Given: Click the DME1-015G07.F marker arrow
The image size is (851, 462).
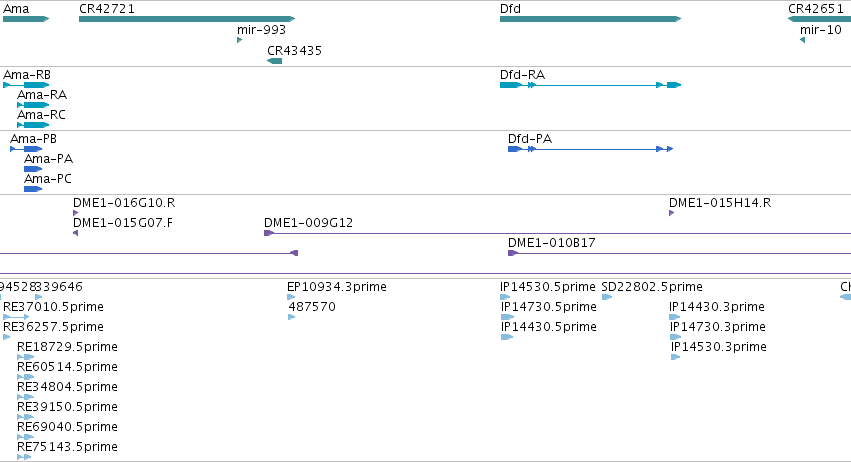Looking at the screenshot, I should (75, 233).
